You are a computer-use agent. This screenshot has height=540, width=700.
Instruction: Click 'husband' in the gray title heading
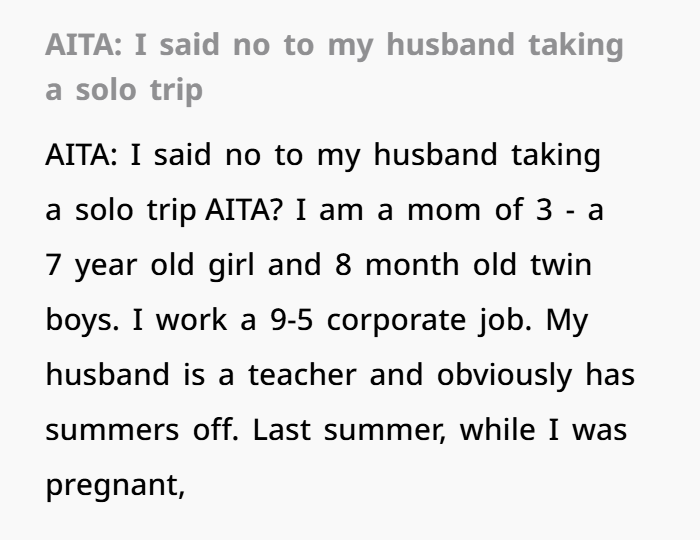coord(450,45)
